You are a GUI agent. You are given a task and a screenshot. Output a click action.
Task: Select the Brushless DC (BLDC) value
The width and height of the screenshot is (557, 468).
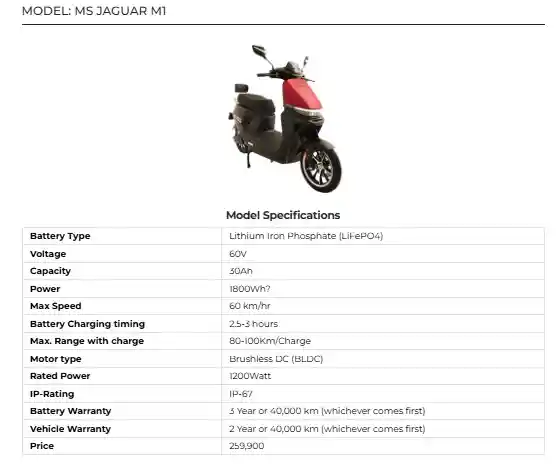click(276, 359)
